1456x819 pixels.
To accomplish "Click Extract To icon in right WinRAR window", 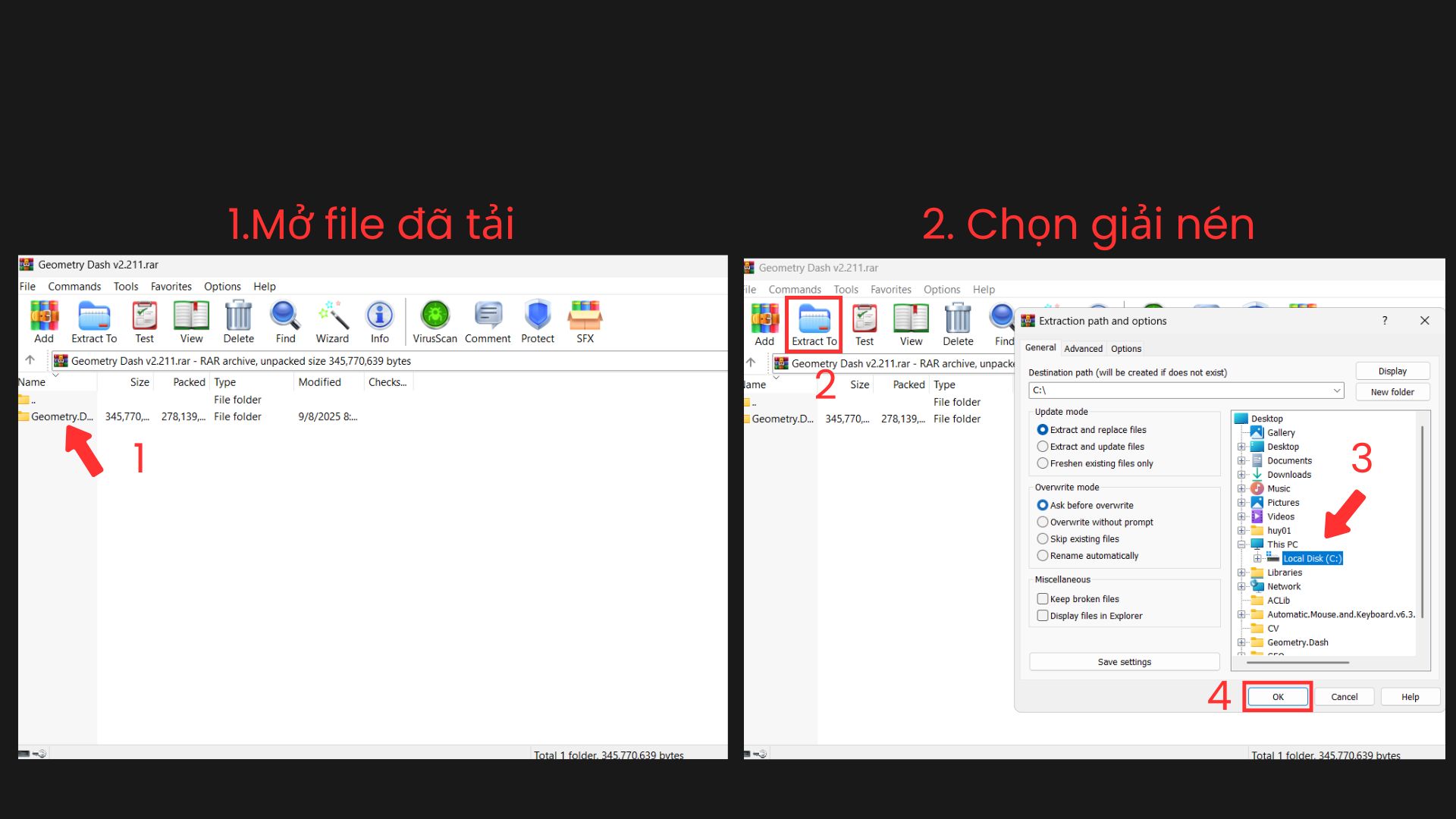I will [x=814, y=325].
